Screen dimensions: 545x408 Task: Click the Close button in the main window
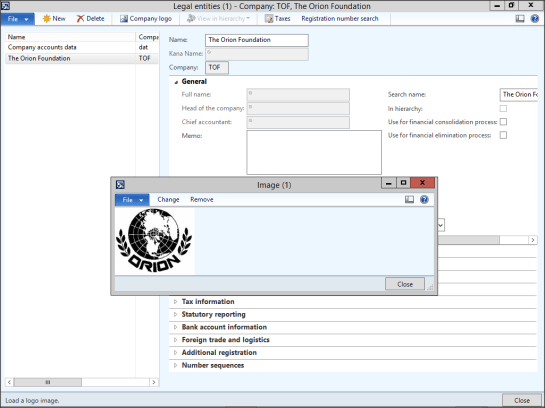point(522,400)
